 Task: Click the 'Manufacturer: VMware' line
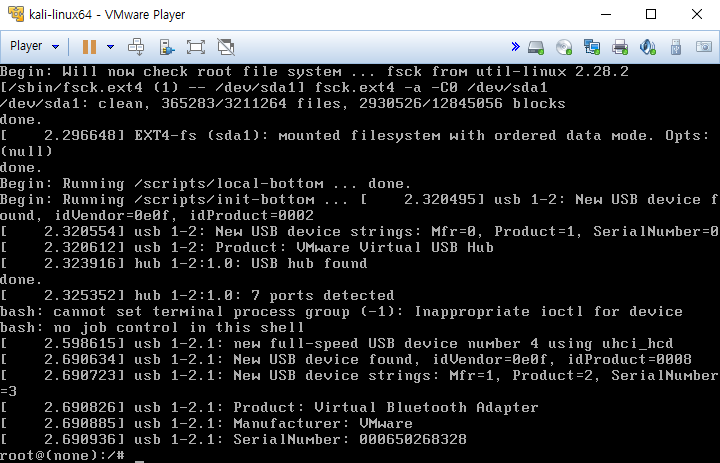coord(207,423)
